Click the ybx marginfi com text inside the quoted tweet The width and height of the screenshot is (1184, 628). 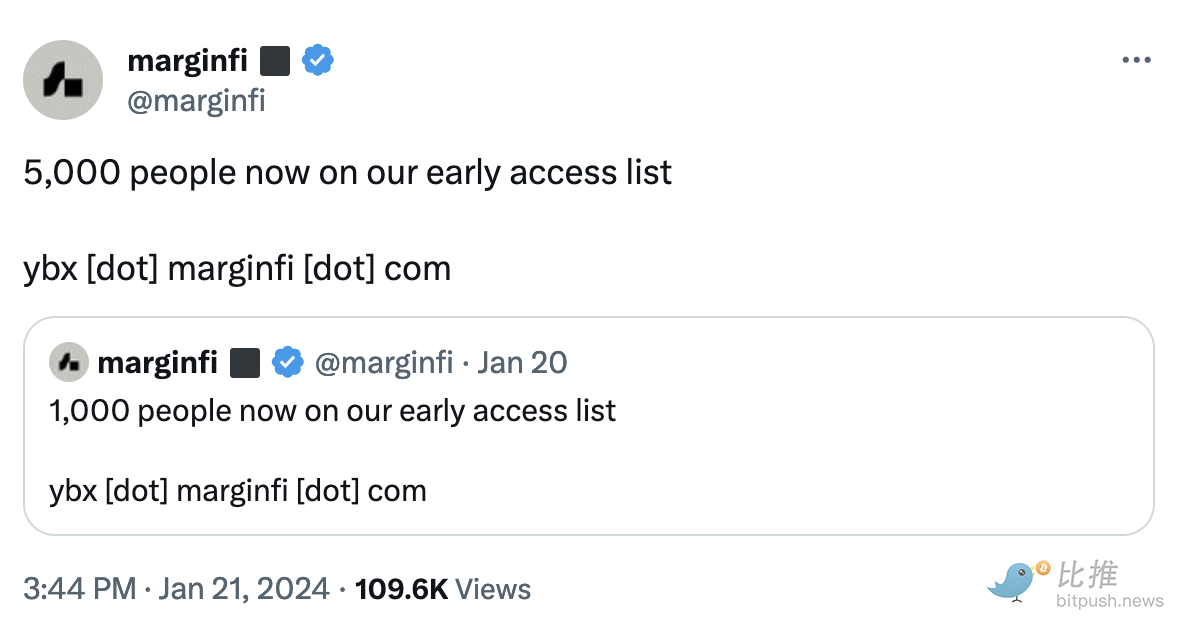tap(237, 491)
